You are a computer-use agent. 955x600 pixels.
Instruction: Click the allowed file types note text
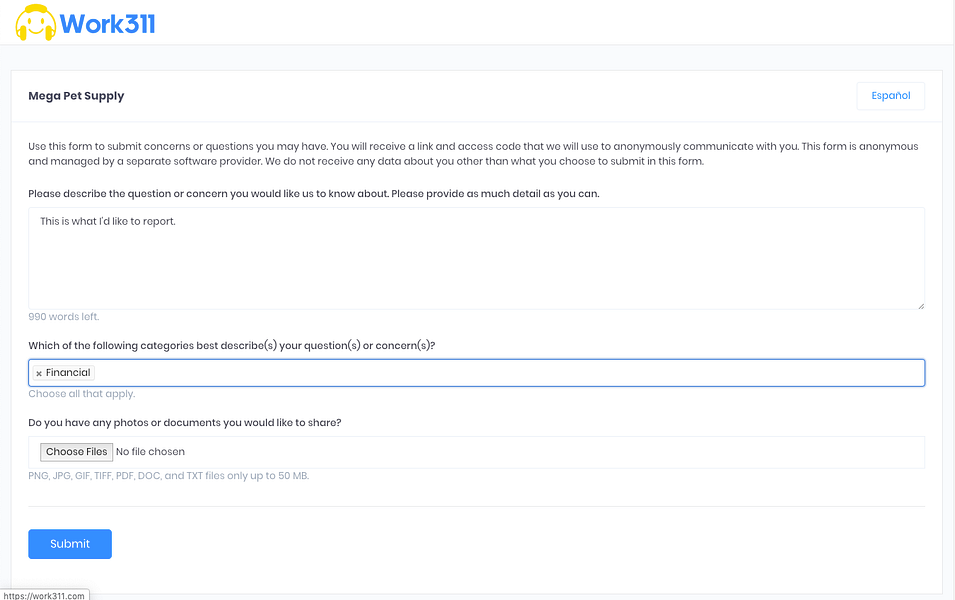[169, 476]
